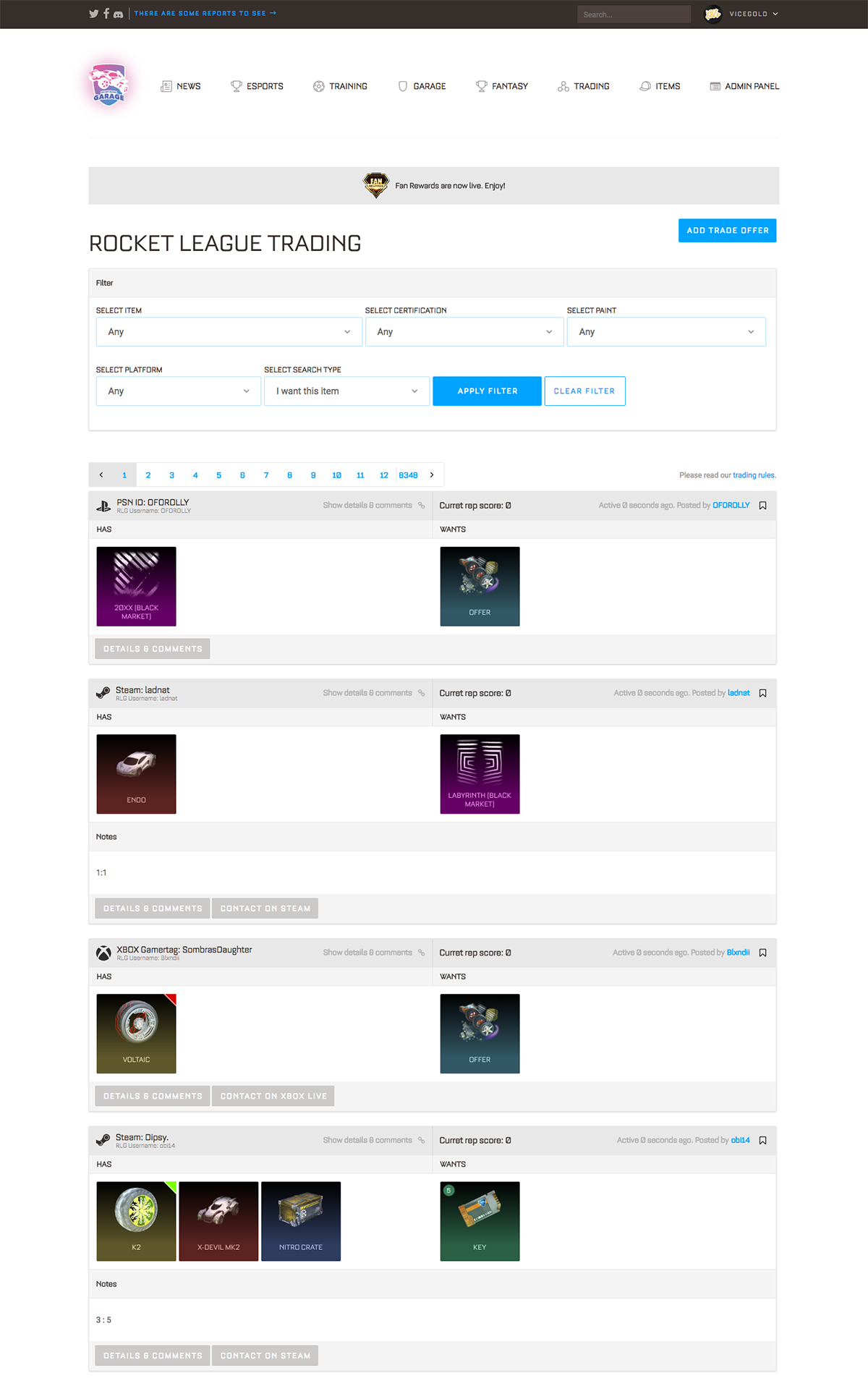
Task: Open the Esports menu item
Action: (x=257, y=86)
